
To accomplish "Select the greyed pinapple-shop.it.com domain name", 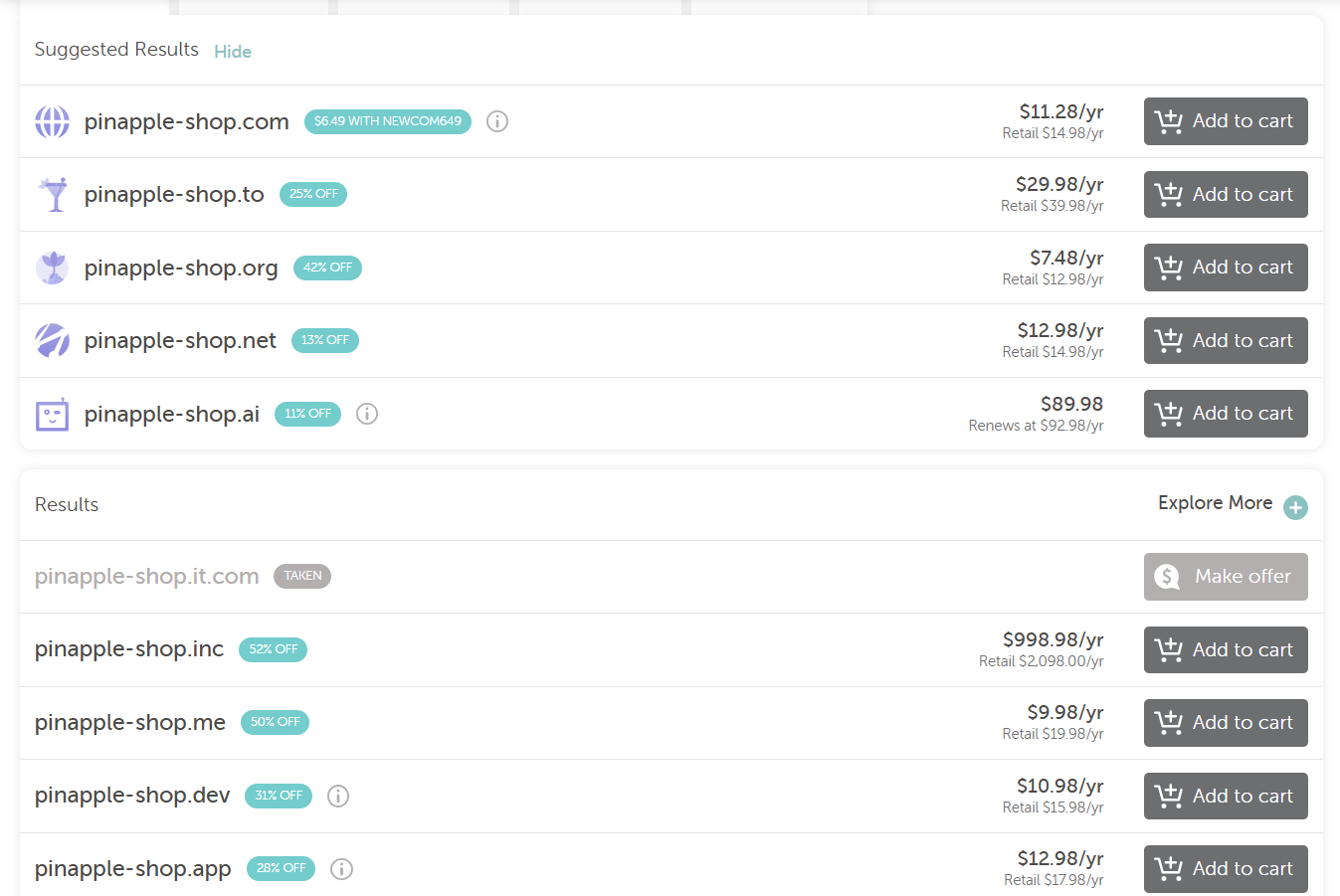I will (147, 577).
